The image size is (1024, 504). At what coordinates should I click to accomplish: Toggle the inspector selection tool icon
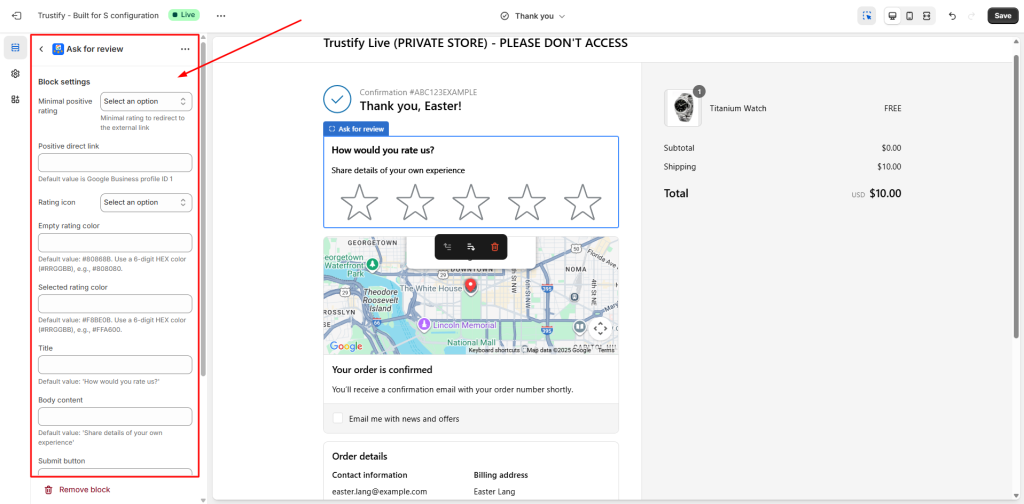pyautogui.click(x=867, y=16)
